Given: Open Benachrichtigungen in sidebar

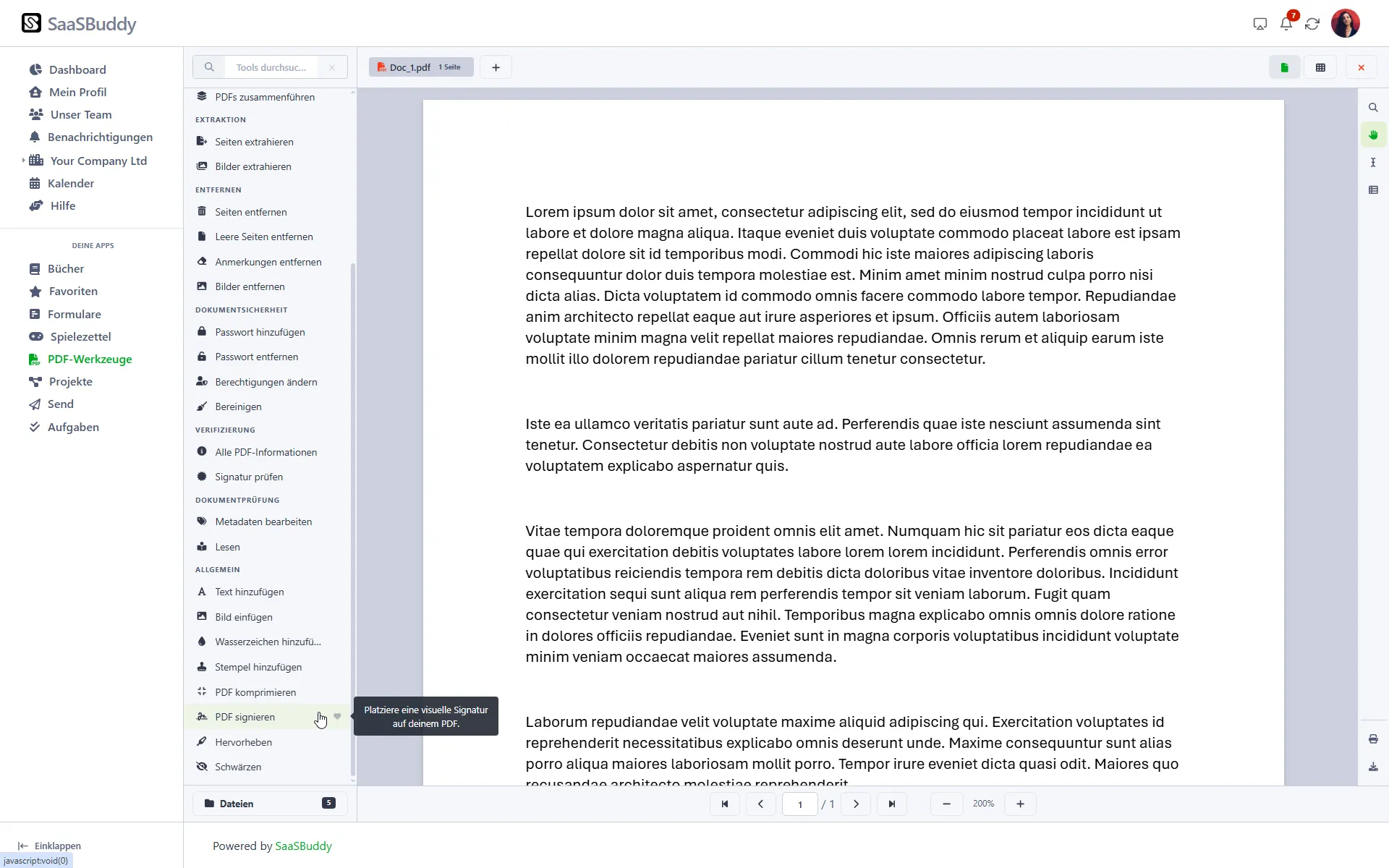Looking at the screenshot, I should pos(90,137).
